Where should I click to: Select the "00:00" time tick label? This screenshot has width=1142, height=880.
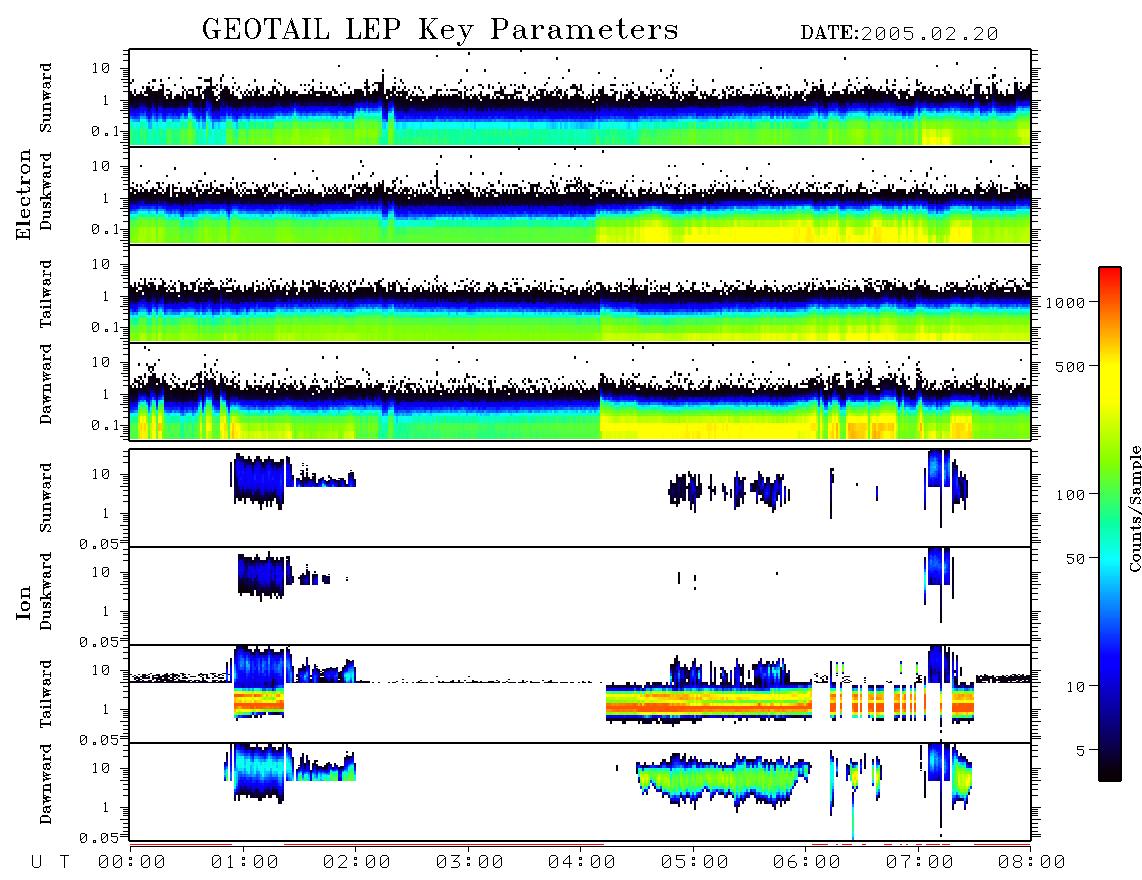tap(132, 862)
